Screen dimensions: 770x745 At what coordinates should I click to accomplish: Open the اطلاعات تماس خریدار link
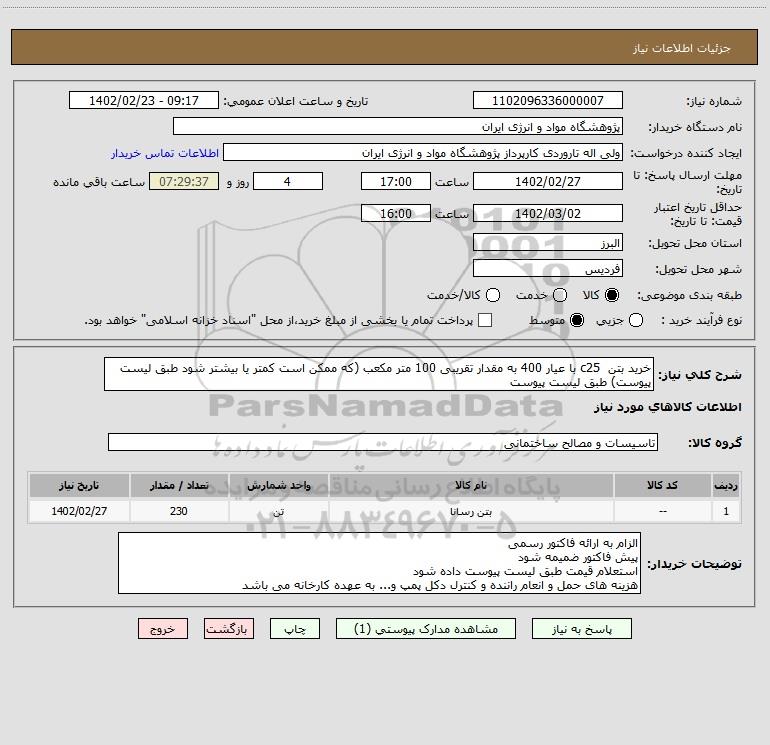point(165,153)
